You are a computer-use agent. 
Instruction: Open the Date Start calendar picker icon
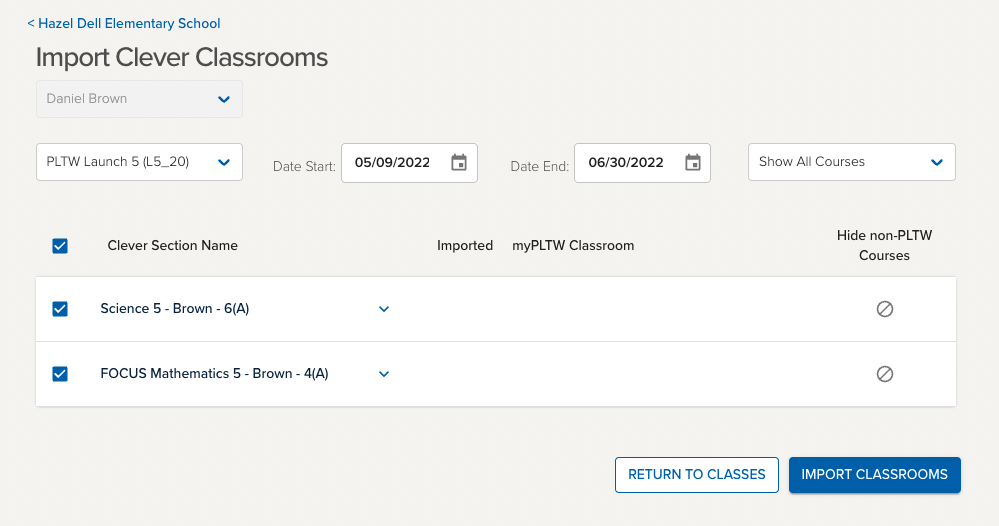pos(459,163)
